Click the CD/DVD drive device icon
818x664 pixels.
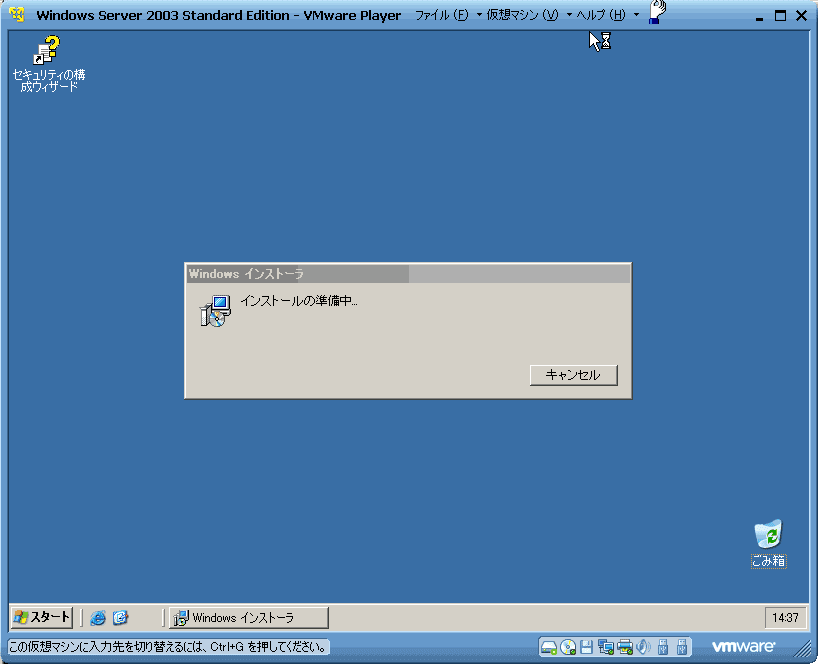tap(568, 647)
